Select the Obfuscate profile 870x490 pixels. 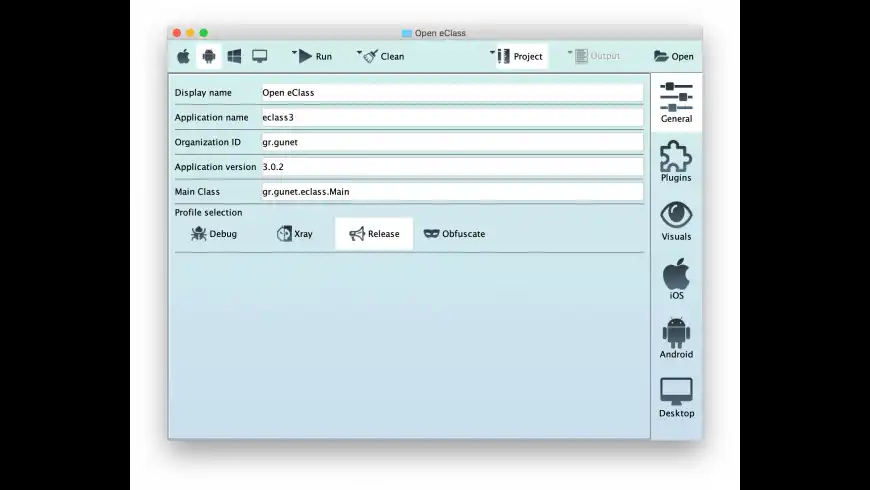(454, 234)
